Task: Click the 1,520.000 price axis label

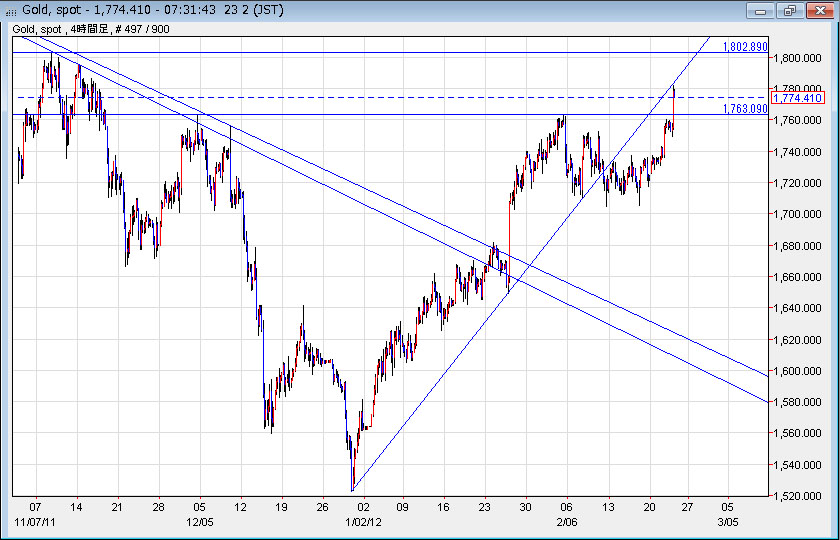Action: [x=801, y=496]
